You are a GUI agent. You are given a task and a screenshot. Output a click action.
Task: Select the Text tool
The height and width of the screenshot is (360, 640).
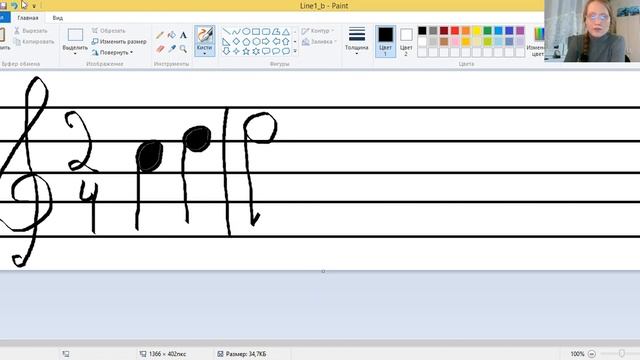coord(183,36)
